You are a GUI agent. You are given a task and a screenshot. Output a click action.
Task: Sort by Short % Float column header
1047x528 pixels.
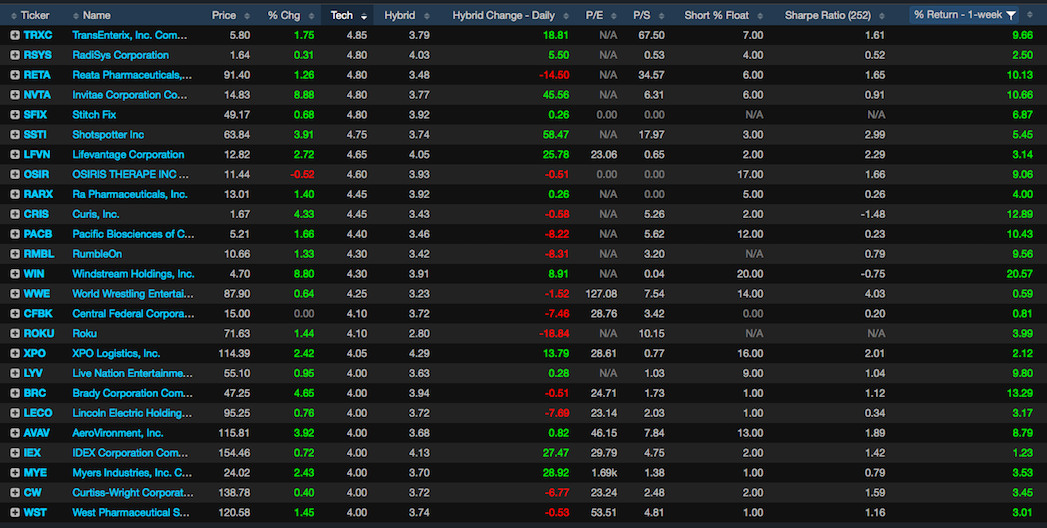pyautogui.click(x=716, y=15)
